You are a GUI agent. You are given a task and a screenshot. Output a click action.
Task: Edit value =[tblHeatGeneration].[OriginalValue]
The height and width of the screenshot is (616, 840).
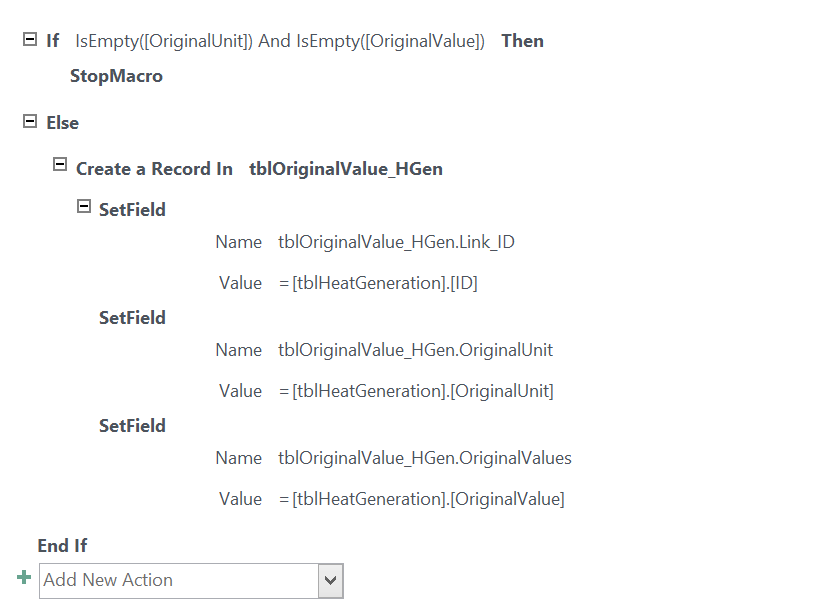pos(422,499)
